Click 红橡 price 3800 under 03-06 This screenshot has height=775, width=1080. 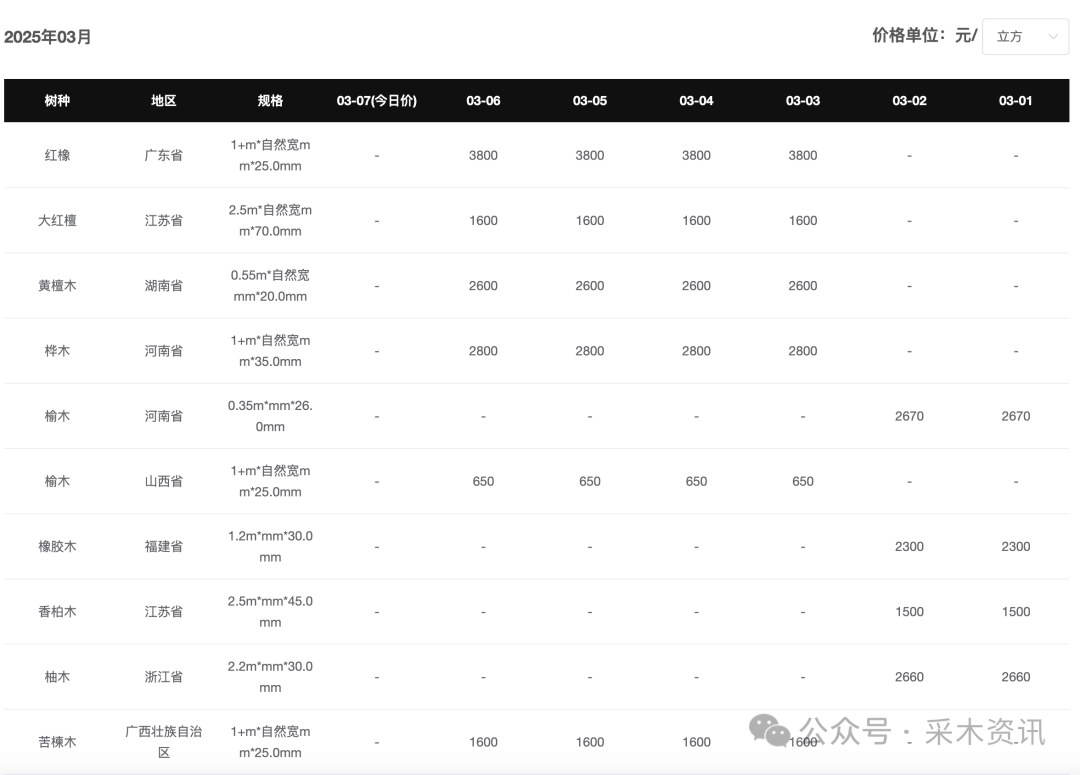pos(483,155)
